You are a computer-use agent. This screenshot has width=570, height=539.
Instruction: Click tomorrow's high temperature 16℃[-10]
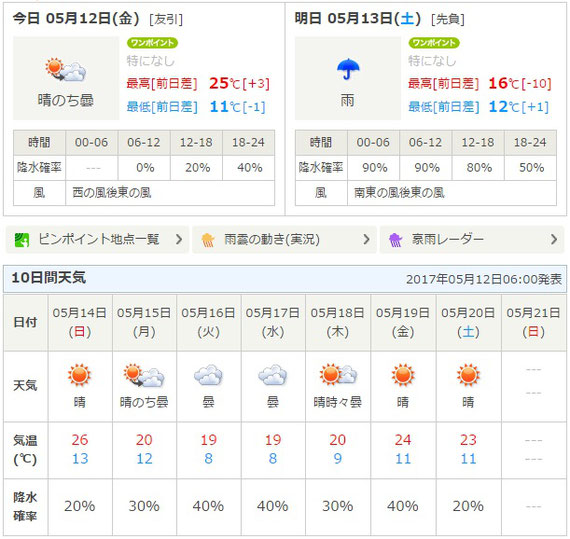520,84
